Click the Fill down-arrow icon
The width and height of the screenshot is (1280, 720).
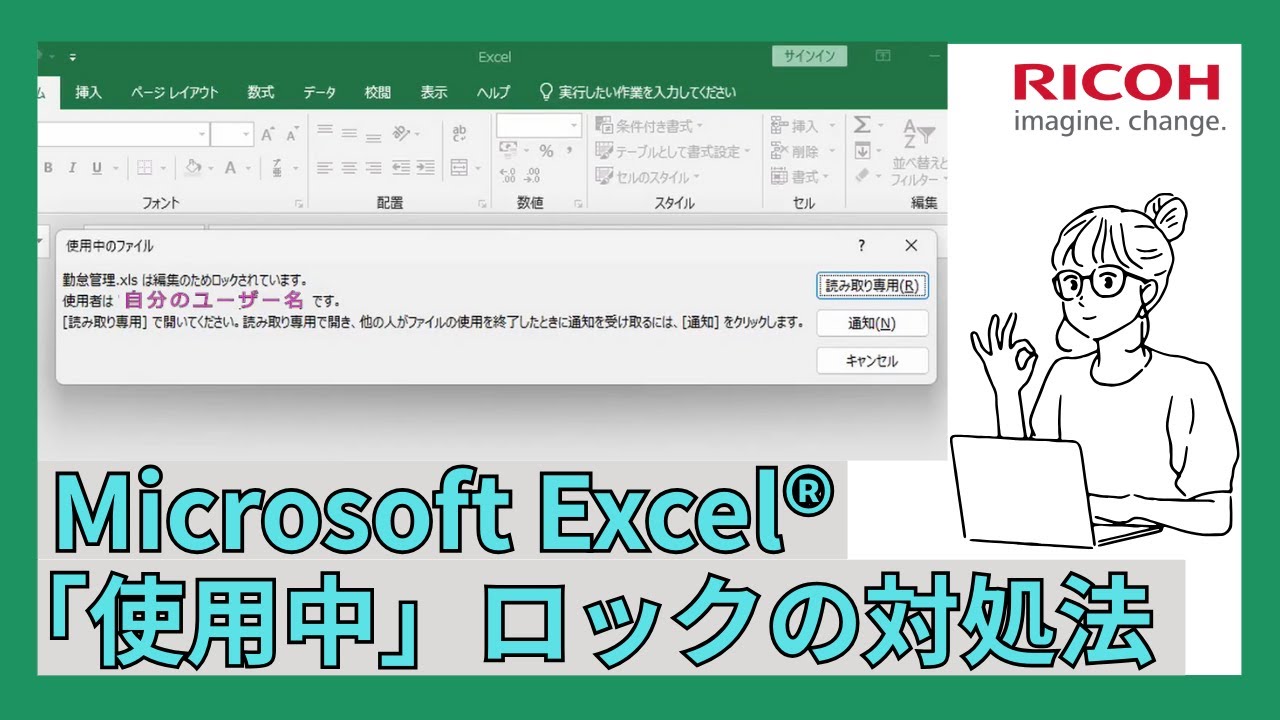862,151
